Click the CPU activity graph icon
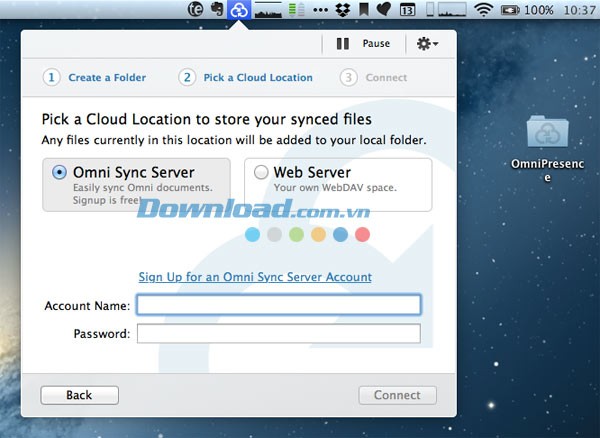Viewport: 600px width, 438px height. coord(268,10)
